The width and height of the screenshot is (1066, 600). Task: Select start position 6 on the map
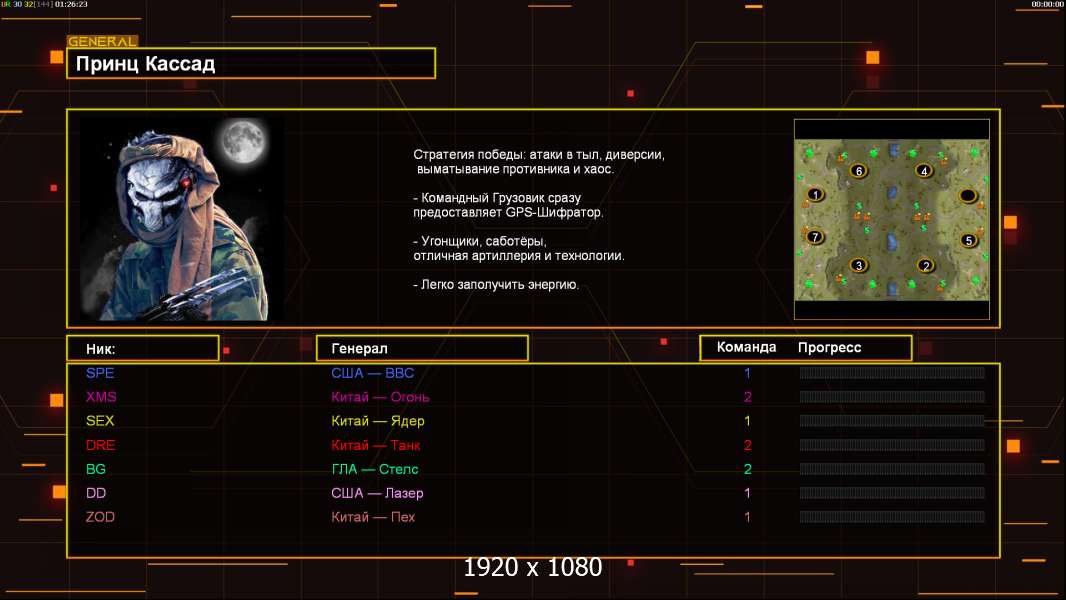click(859, 171)
